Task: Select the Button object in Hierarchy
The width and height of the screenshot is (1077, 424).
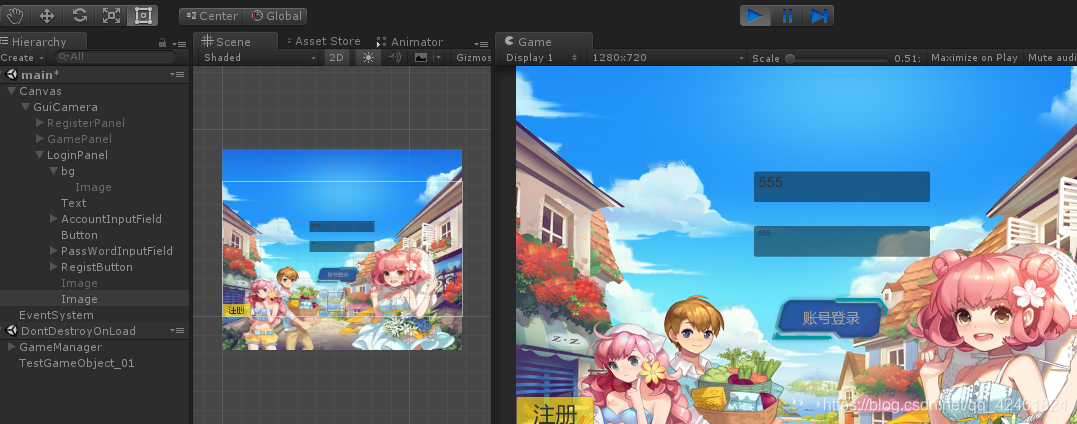Action: 79,235
